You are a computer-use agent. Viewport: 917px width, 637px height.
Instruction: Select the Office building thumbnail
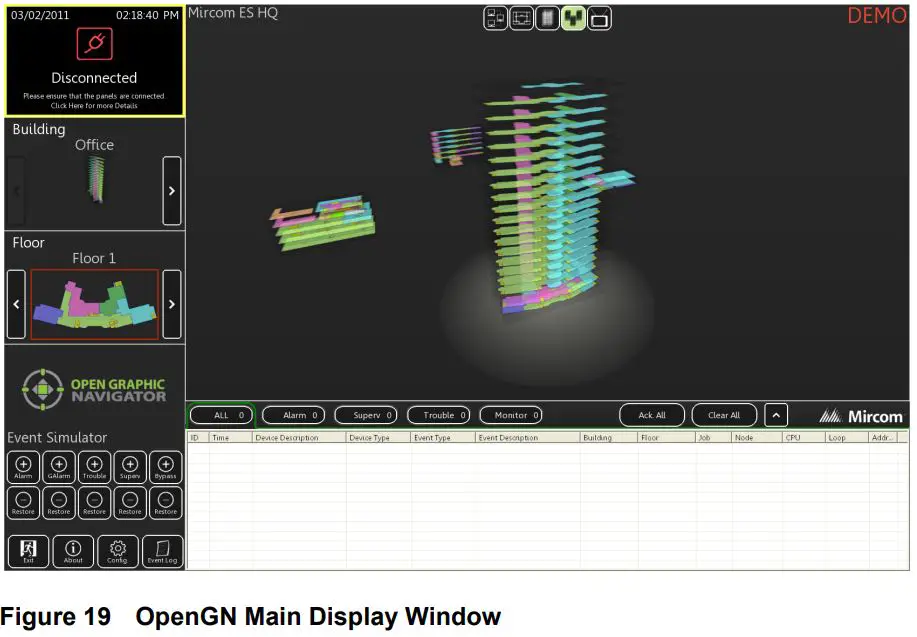95,180
